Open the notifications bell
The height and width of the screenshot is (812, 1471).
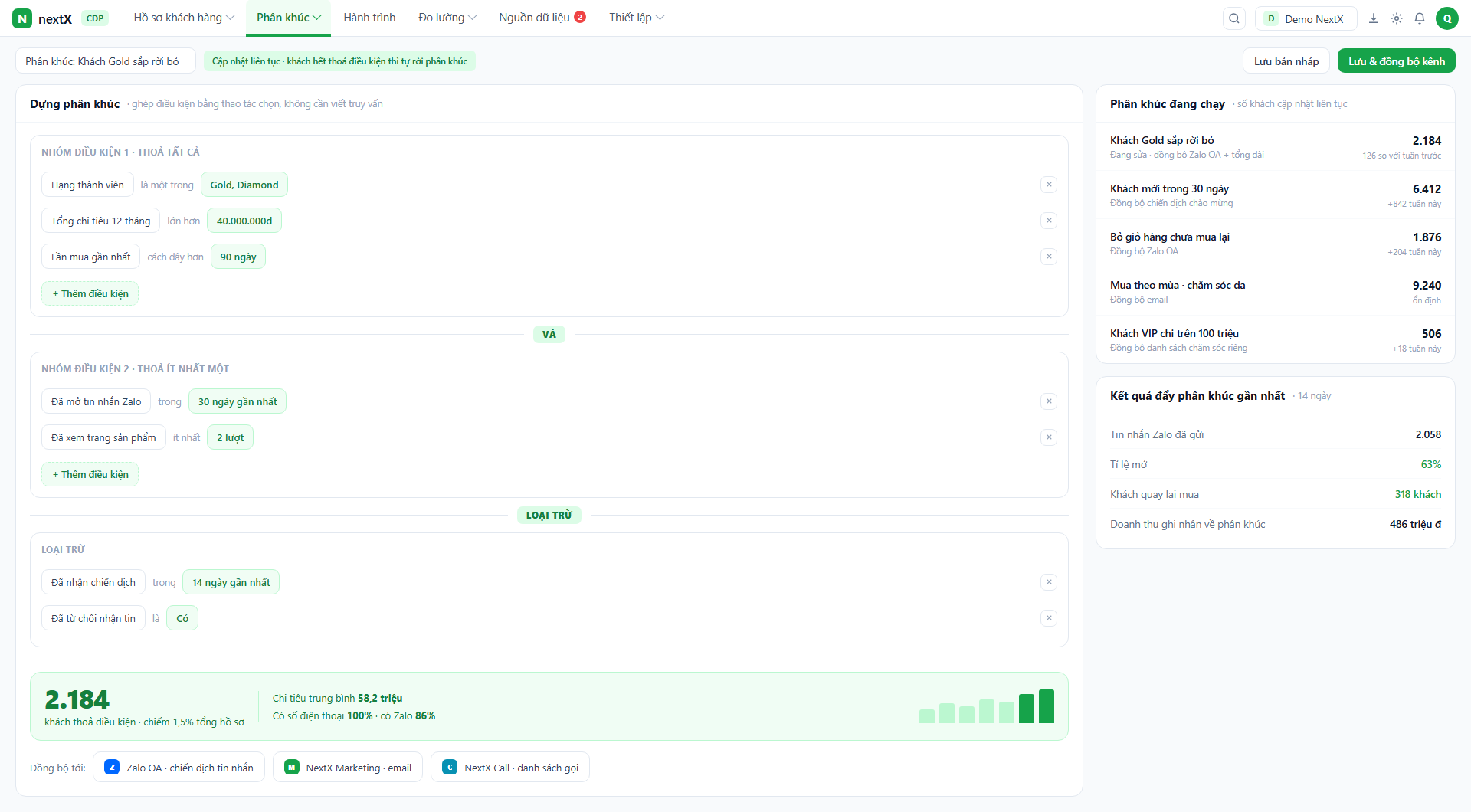click(1420, 18)
